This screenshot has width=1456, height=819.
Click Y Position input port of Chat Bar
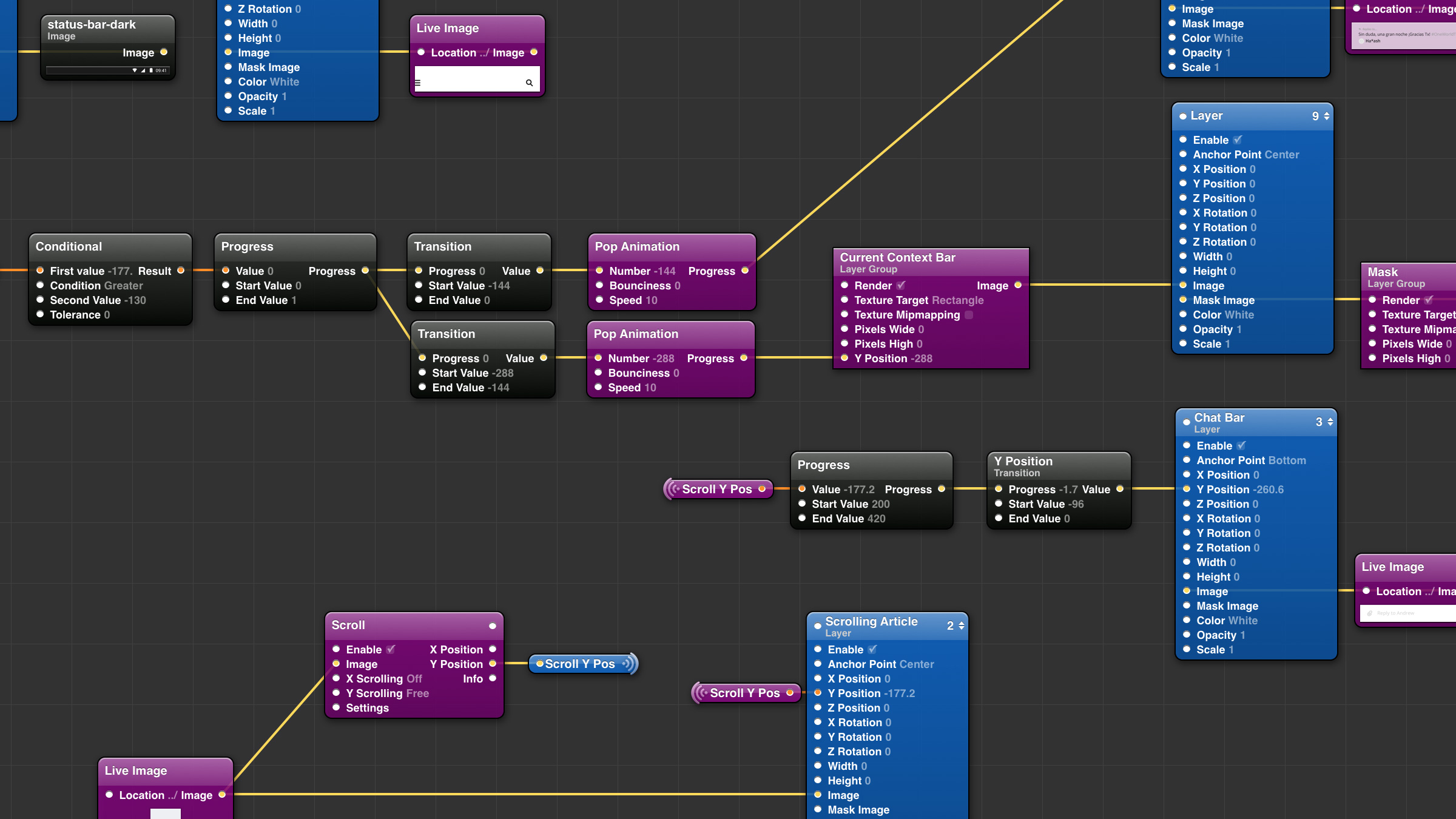[1187, 489]
